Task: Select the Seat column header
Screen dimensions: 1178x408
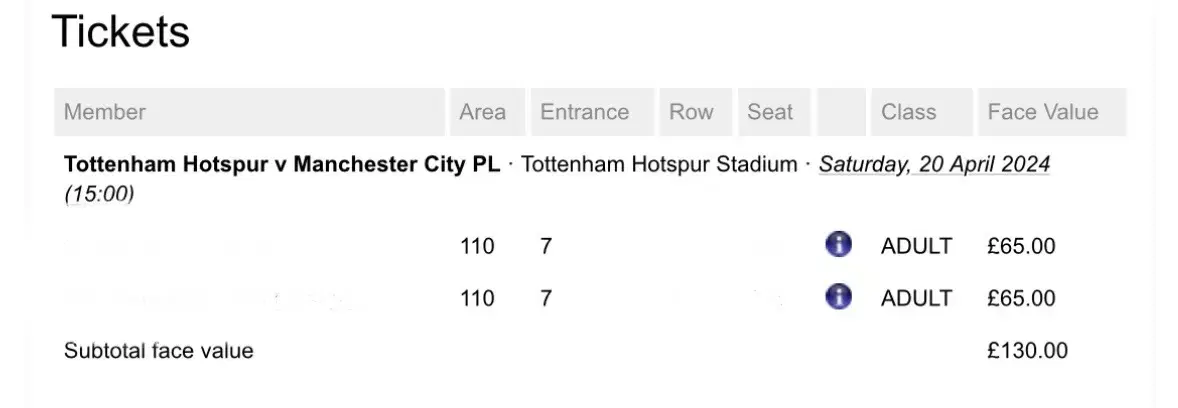Action: (x=774, y=112)
